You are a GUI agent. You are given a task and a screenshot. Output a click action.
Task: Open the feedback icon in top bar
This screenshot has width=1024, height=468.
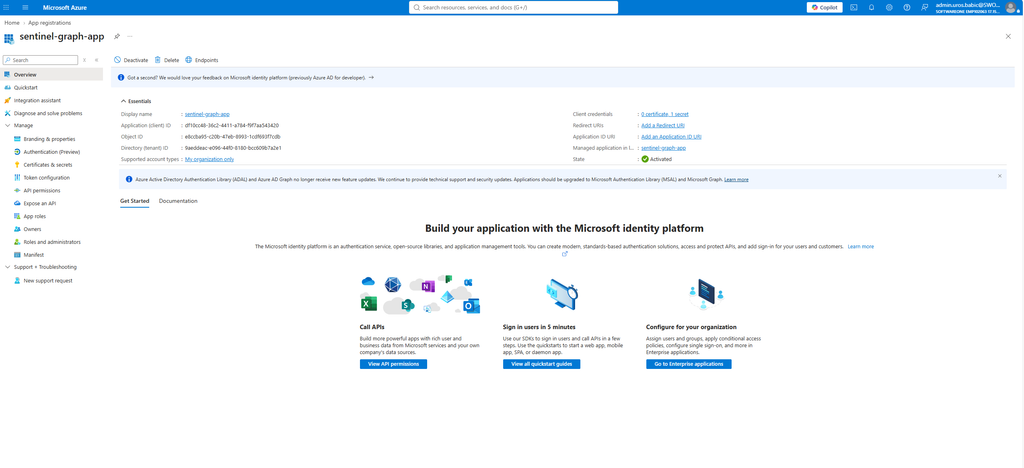(x=924, y=7)
